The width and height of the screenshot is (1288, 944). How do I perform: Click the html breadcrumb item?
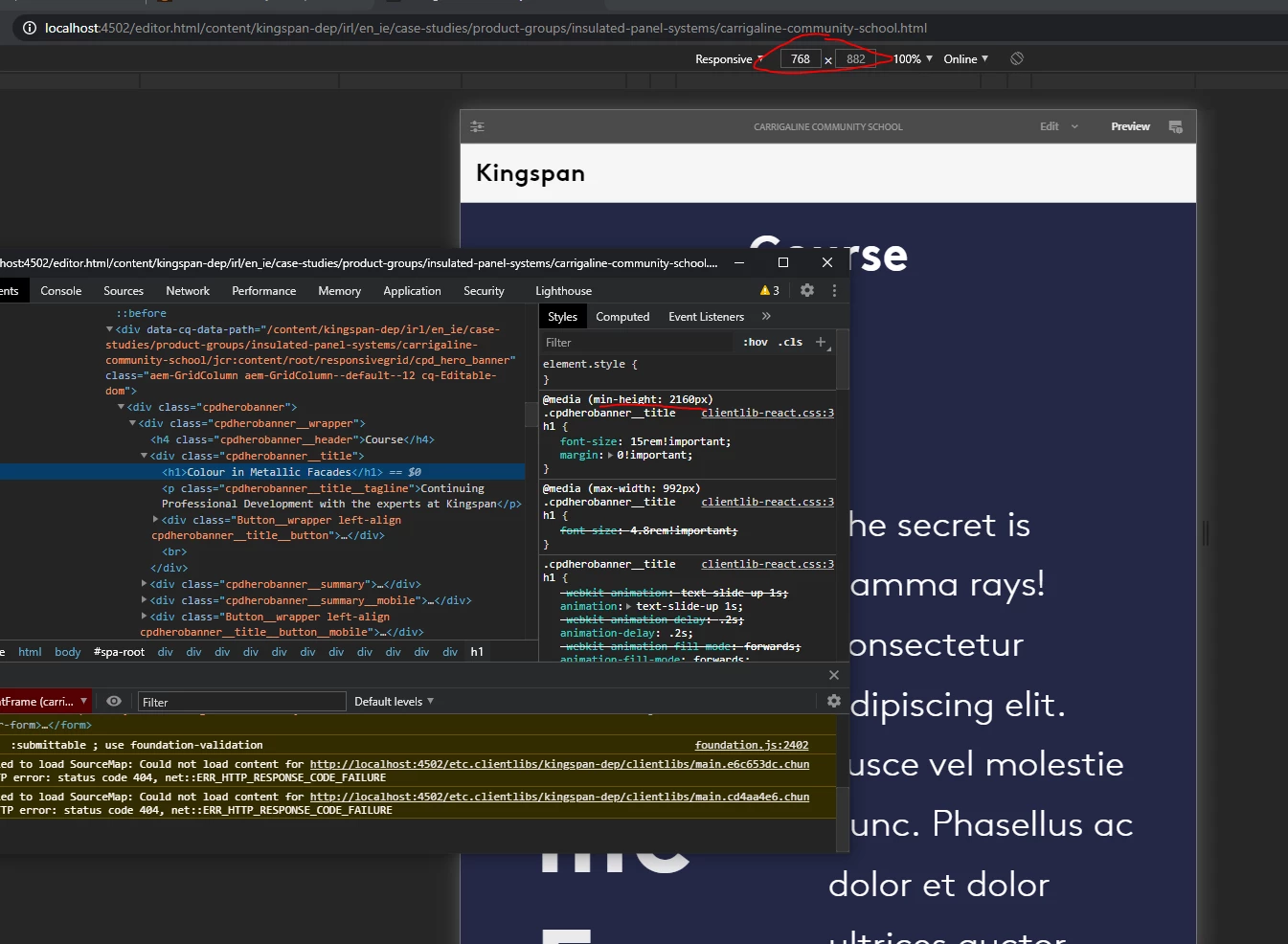click(x=30, y=652)
